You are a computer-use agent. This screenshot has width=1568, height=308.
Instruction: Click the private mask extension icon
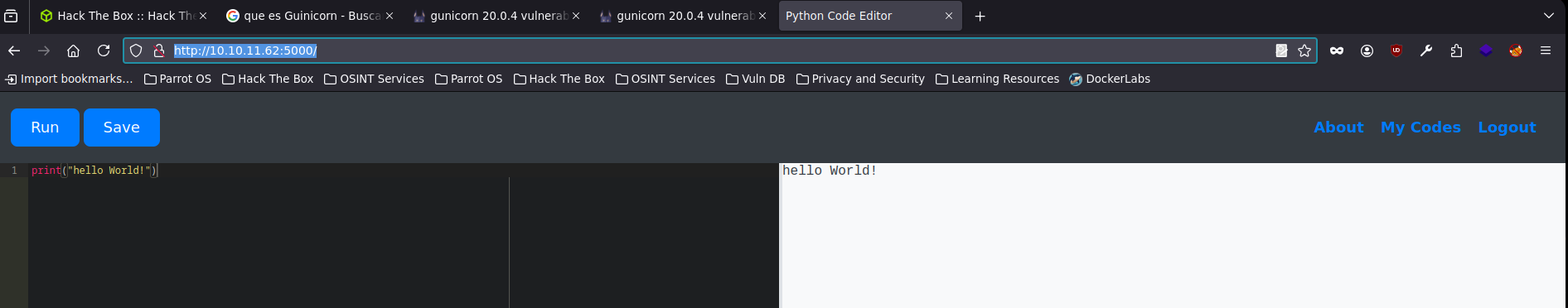pyautogui.click(x=1337, y=51)
